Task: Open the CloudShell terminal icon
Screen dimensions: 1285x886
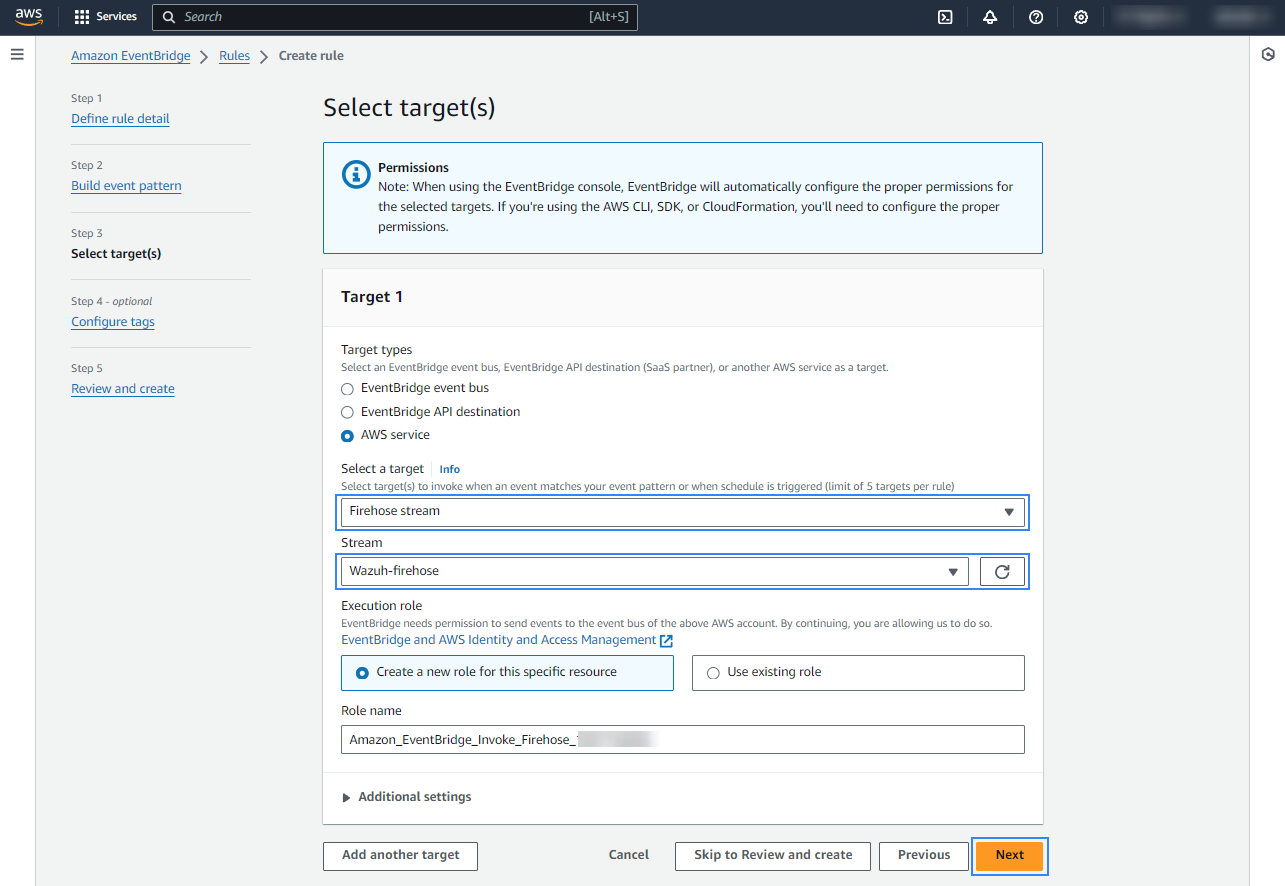Action: pyautogui.click(x=945, y=17)
